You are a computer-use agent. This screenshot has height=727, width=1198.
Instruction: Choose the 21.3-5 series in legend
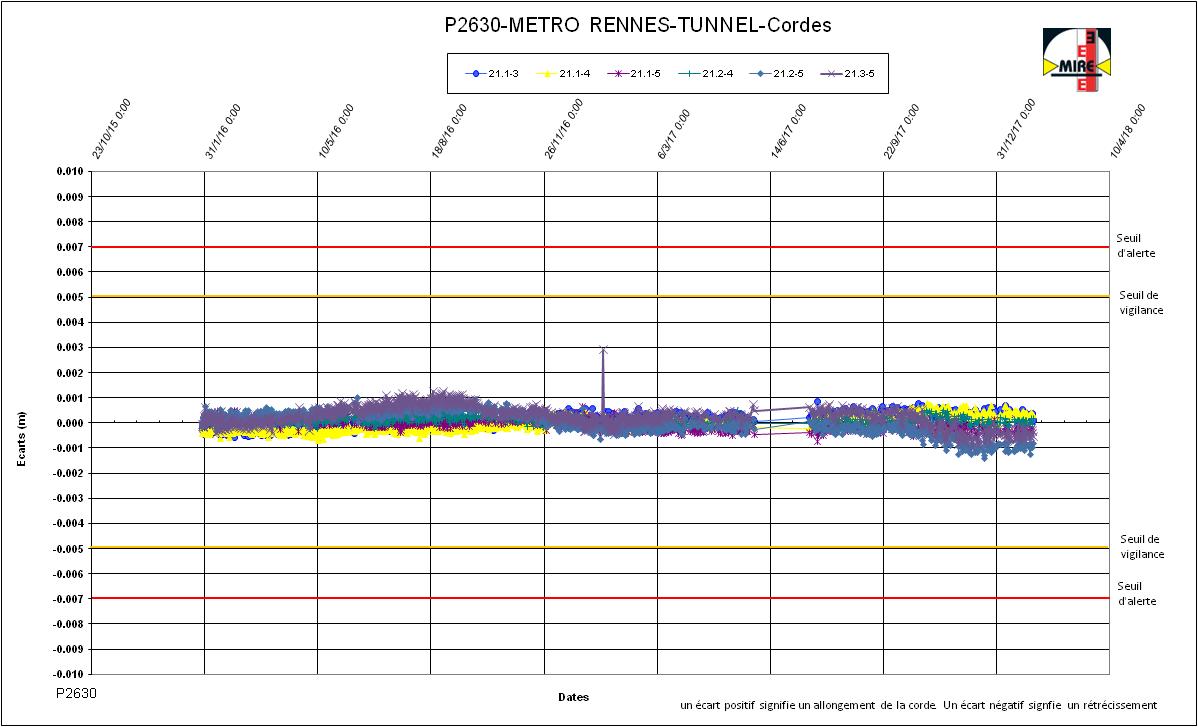(848, 73)
